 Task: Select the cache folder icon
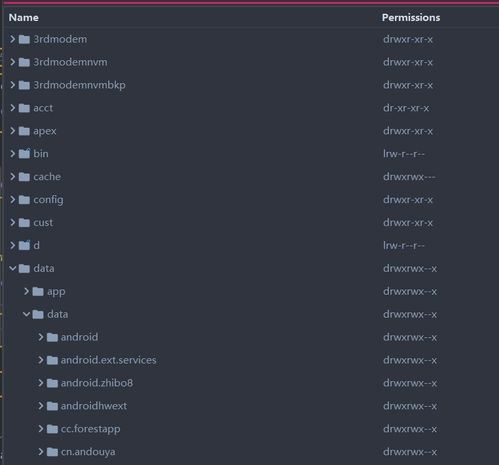[24, 177]
